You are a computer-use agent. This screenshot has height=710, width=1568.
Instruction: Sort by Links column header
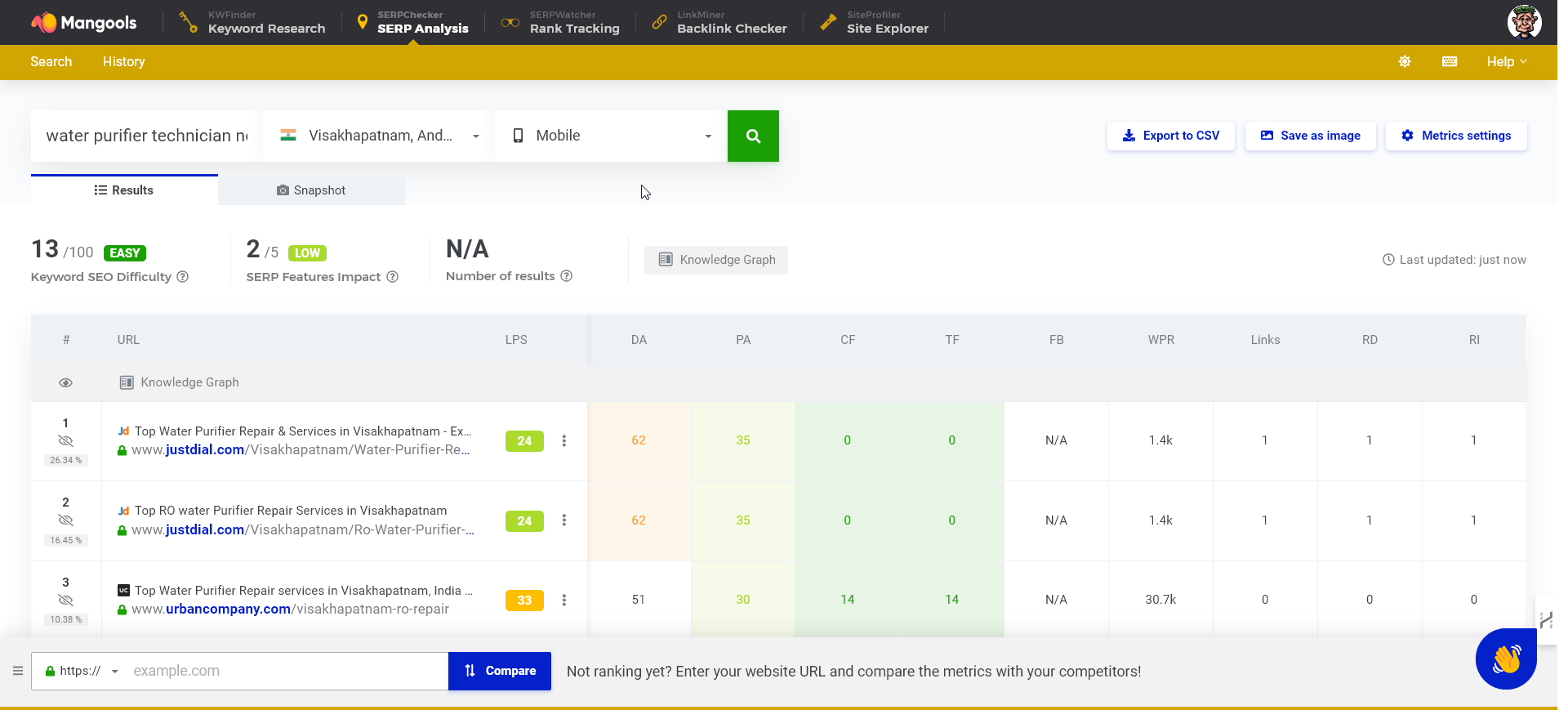(x=1265, y=340)
